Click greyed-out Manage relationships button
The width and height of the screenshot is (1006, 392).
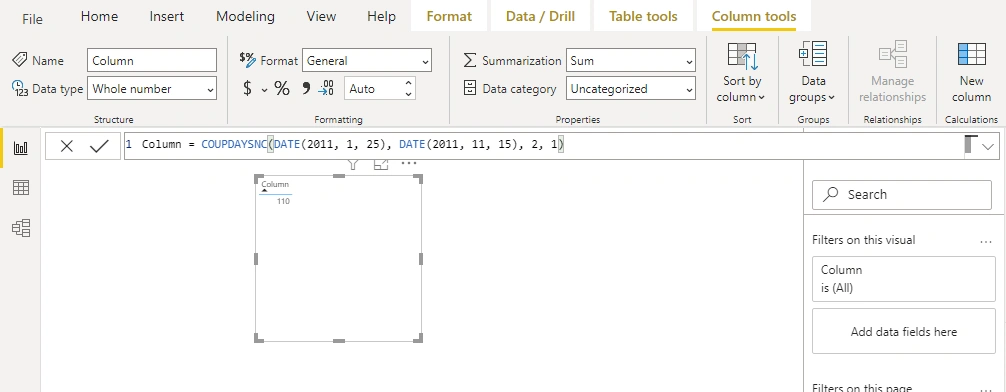coord(892,72)
